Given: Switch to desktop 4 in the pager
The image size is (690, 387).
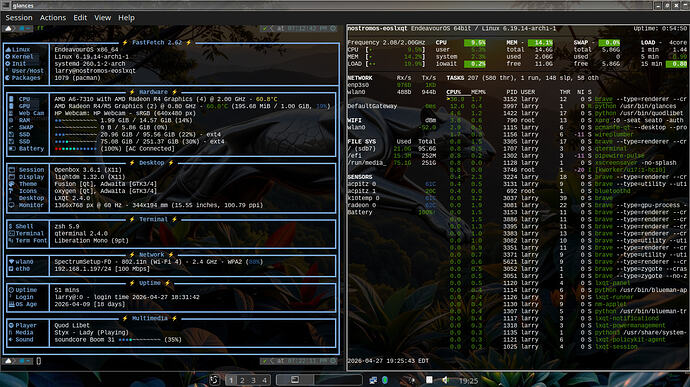Looking at the screenshot, I should (264, 380).
